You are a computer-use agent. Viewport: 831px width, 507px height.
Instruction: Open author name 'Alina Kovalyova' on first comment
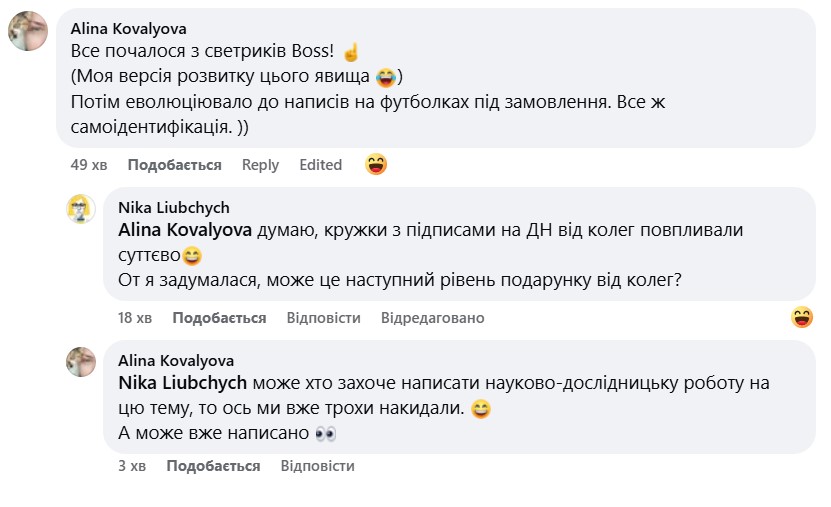pos(128,28)
